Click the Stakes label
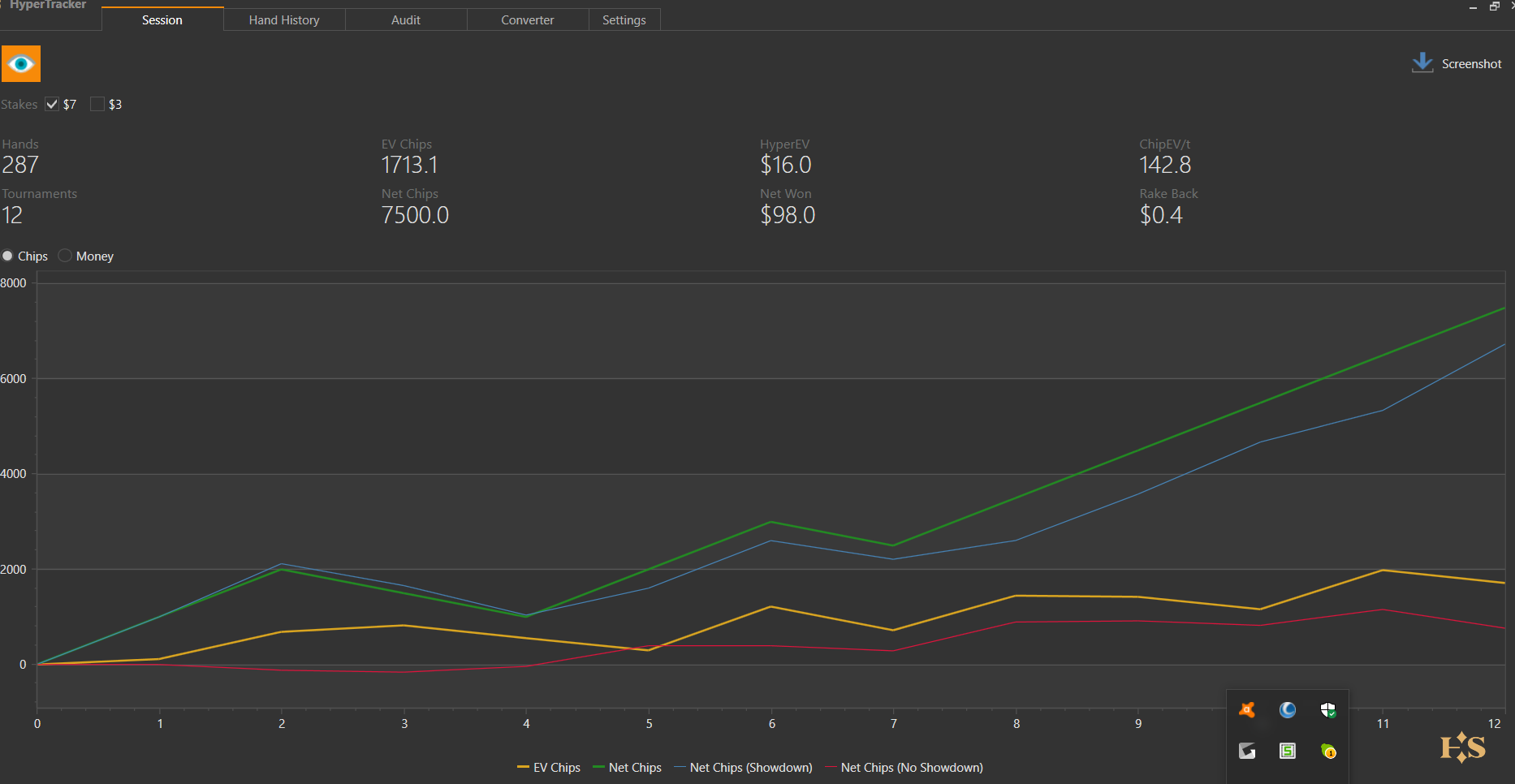The image size is (1515, 784). click(19, 105)
